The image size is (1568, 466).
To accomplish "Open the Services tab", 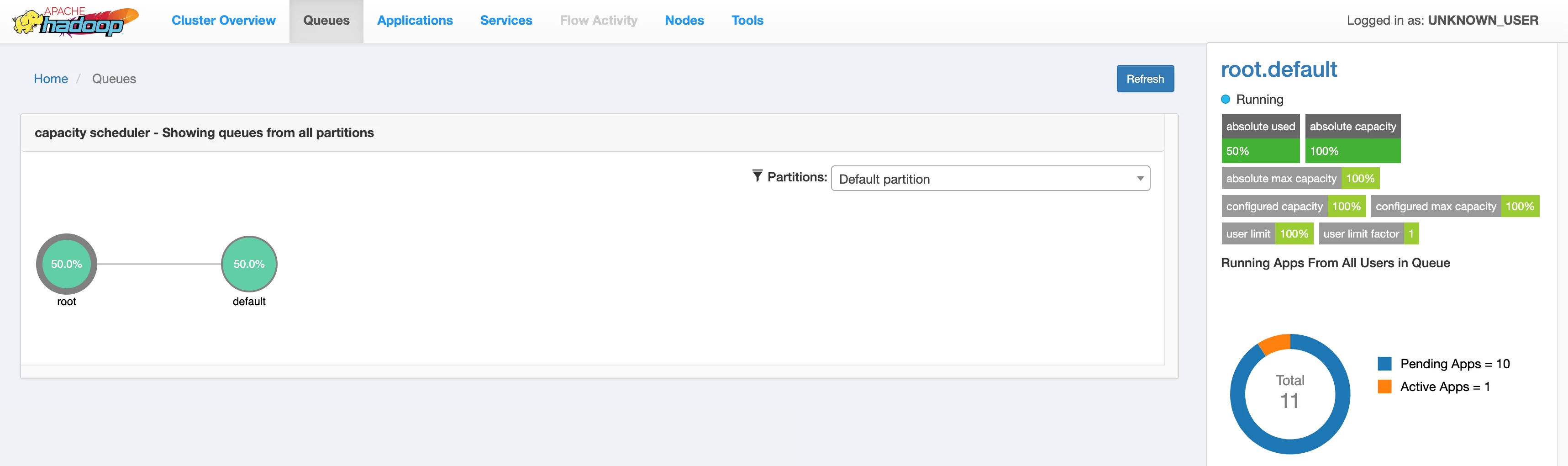I will [506, 21].
